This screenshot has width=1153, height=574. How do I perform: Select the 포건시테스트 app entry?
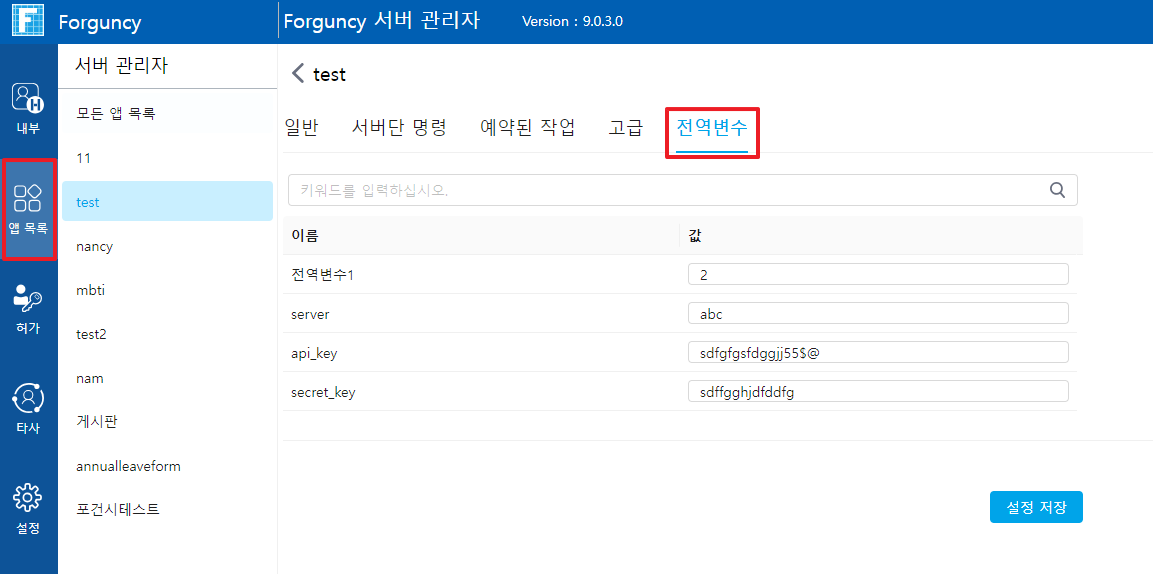coord(167,509)
